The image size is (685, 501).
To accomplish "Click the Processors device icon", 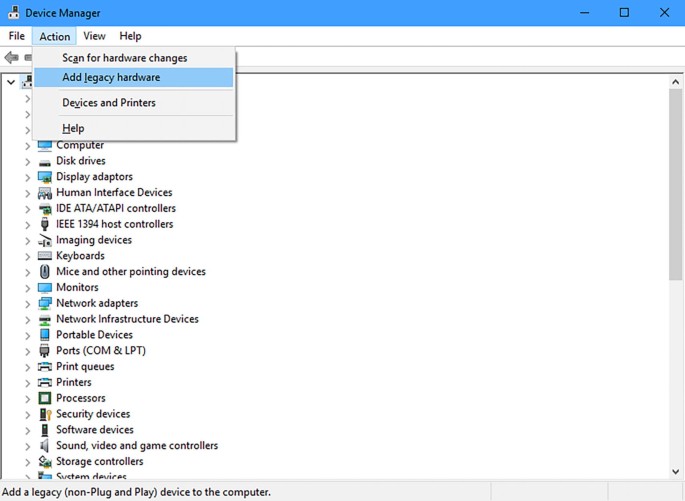I will tap(45, 398).
